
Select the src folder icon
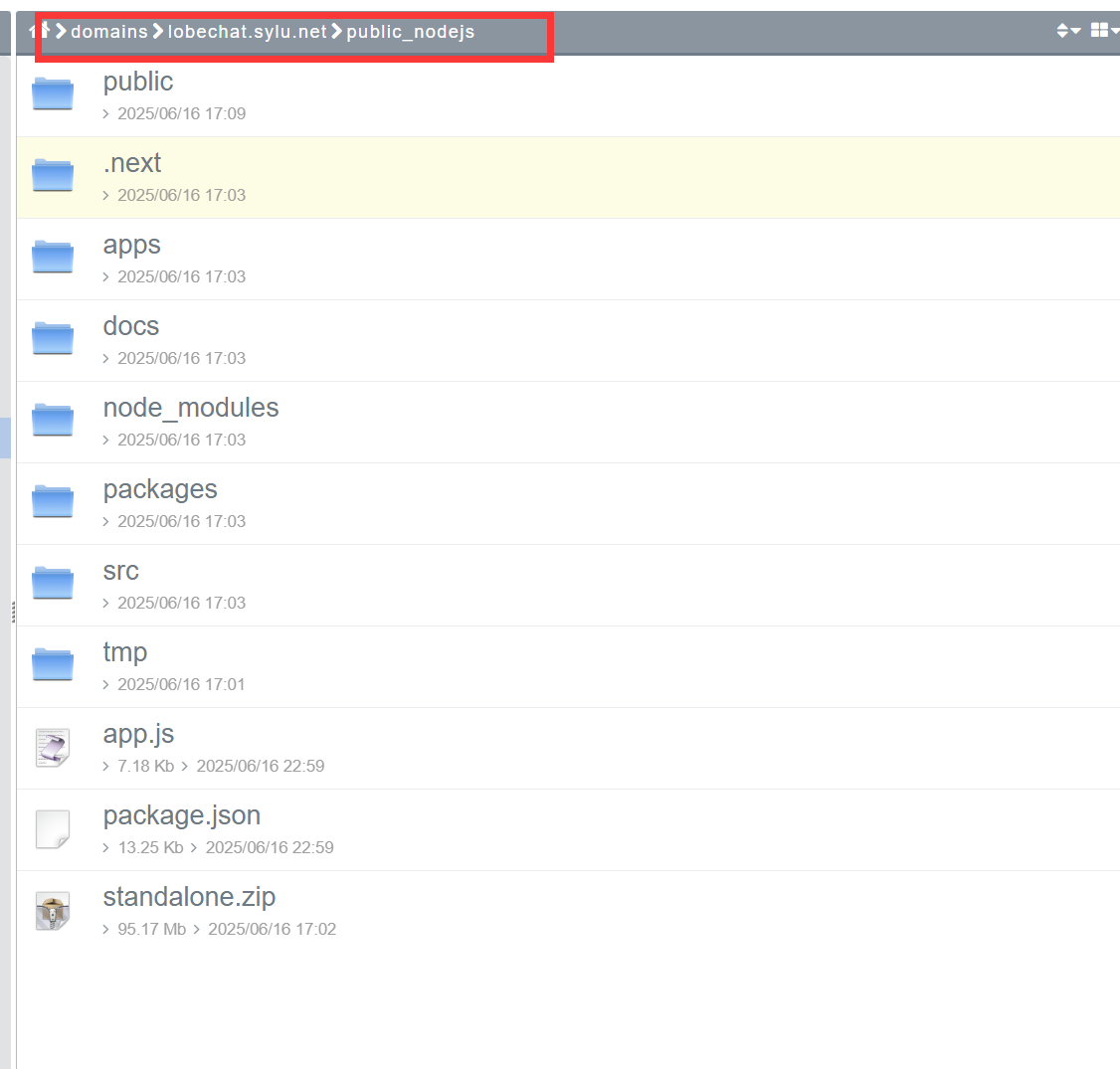coord(53,582)
